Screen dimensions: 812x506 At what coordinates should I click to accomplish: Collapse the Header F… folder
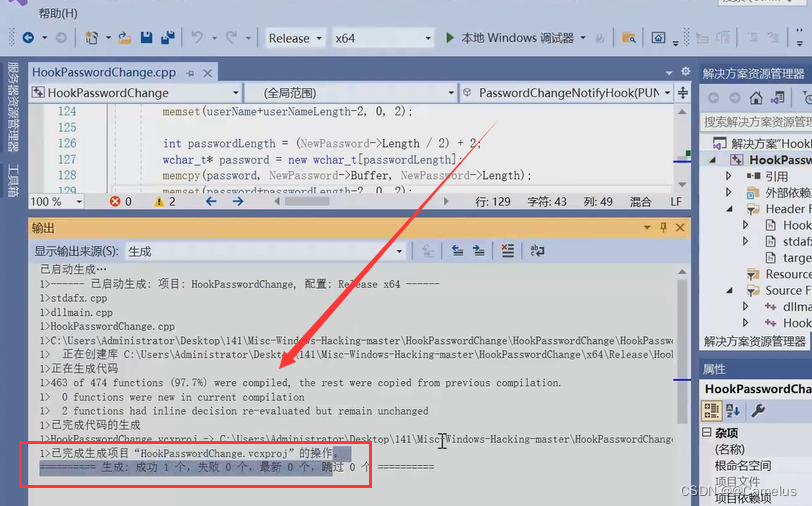tap(729, 209)
